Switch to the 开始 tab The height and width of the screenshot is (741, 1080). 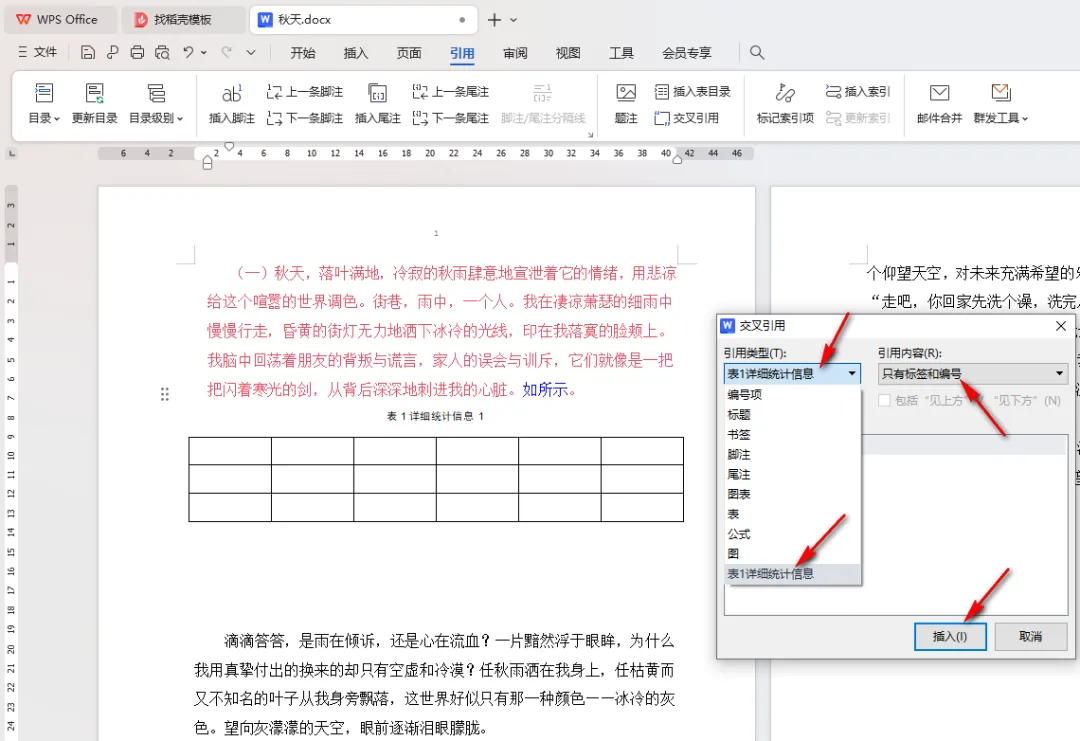[302, 53]
